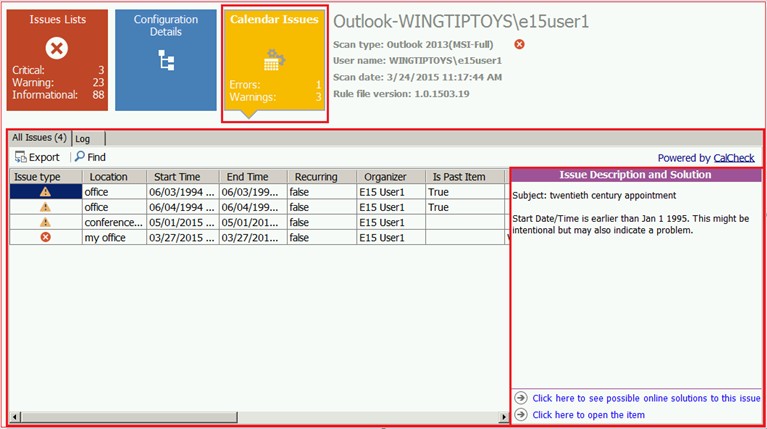
Task: Click arrow icon beside open the item link
Action: [x=521, y=414]
